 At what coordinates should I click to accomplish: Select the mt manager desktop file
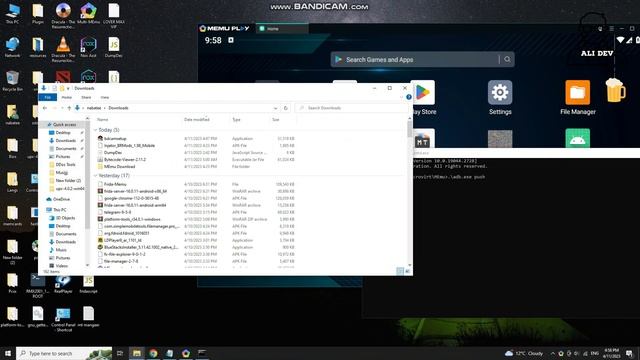click(x=88, y=318)
